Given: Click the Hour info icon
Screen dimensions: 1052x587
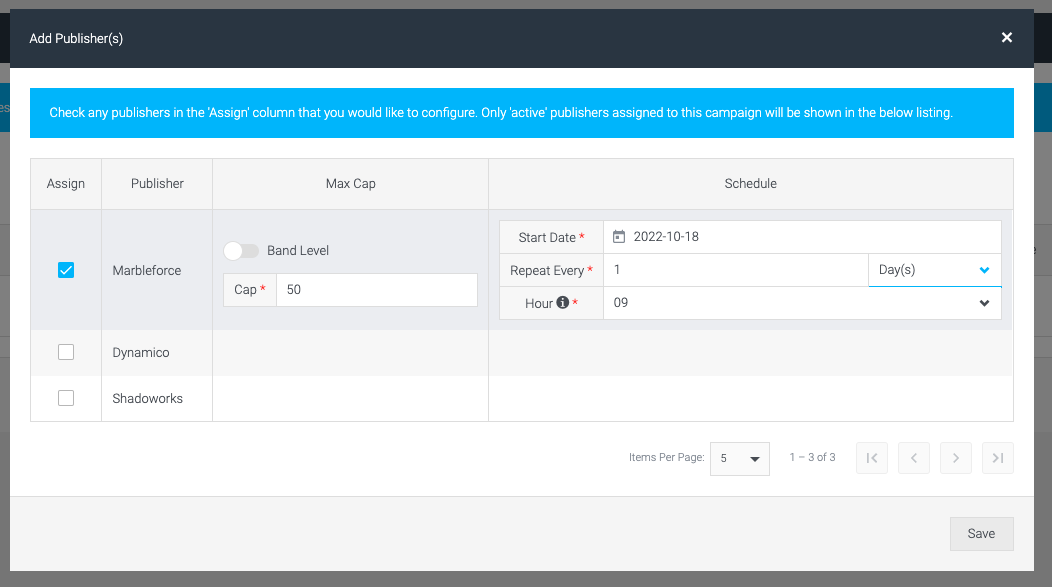Looking at the screenshot, I should [x=563, y=303].
